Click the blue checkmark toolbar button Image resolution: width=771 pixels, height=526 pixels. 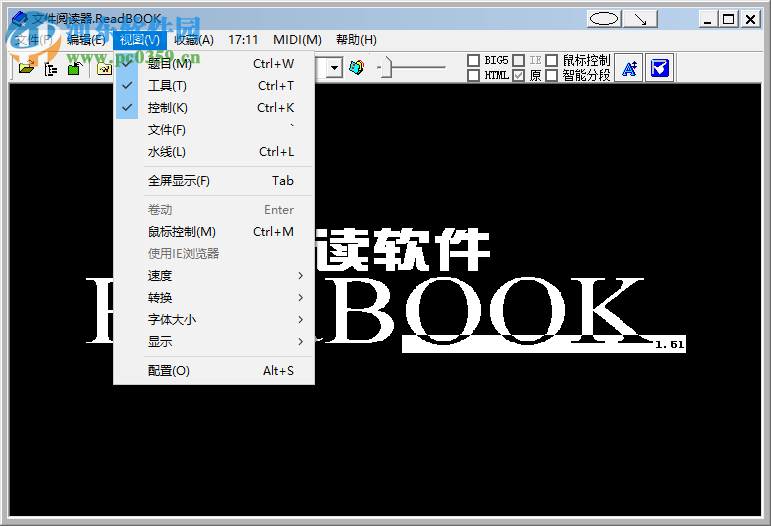[659, 68]
